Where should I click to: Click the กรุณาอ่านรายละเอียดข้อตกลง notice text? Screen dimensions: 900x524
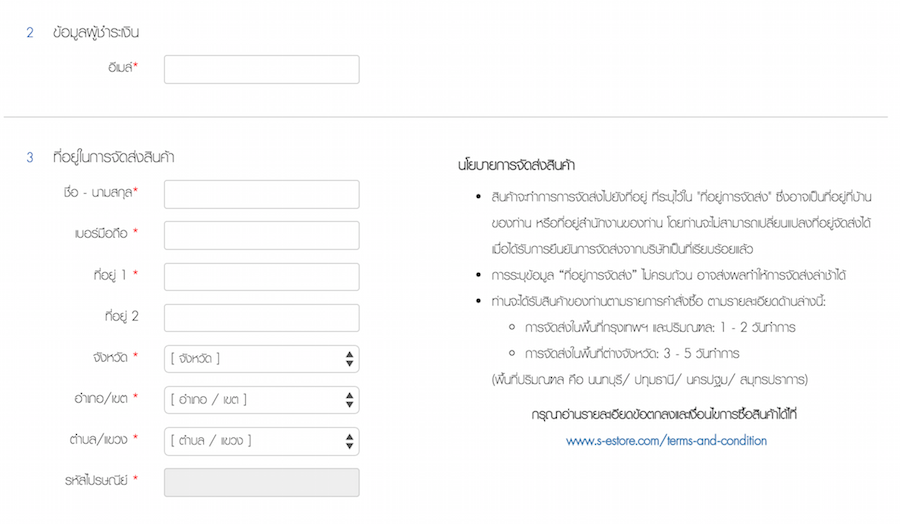(x=670, y=414)
